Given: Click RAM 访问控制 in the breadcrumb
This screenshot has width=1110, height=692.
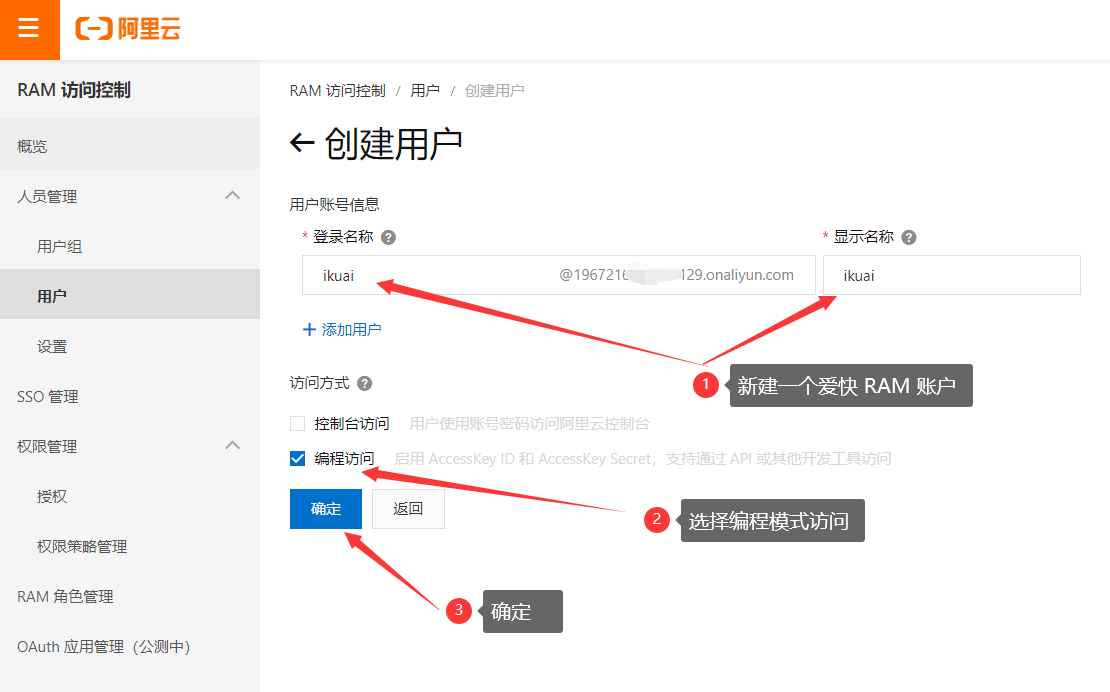Looking at the screenshot, I should tap(338, 91).
